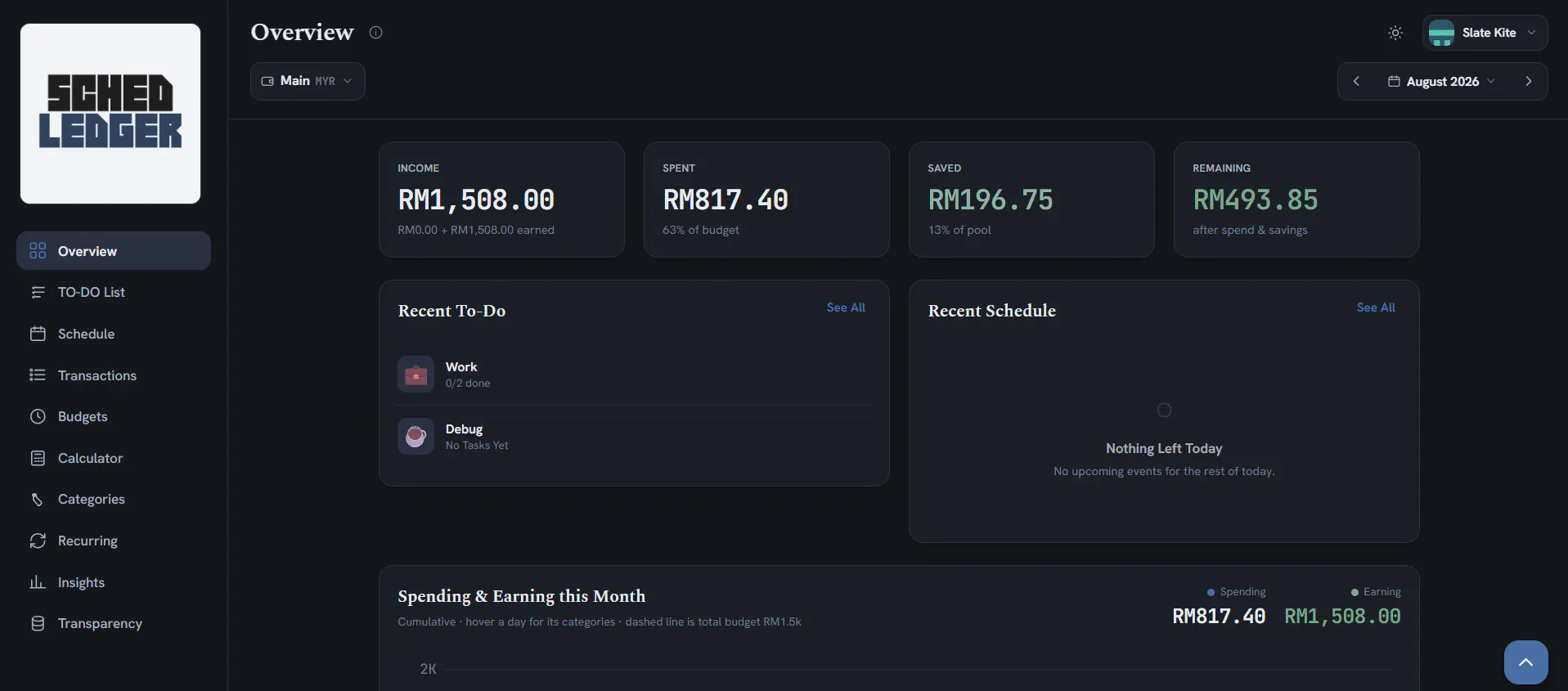Click the Nothing Left Today message
1568x691 pixels.
pyautogui.click(x=1164, y=448)
